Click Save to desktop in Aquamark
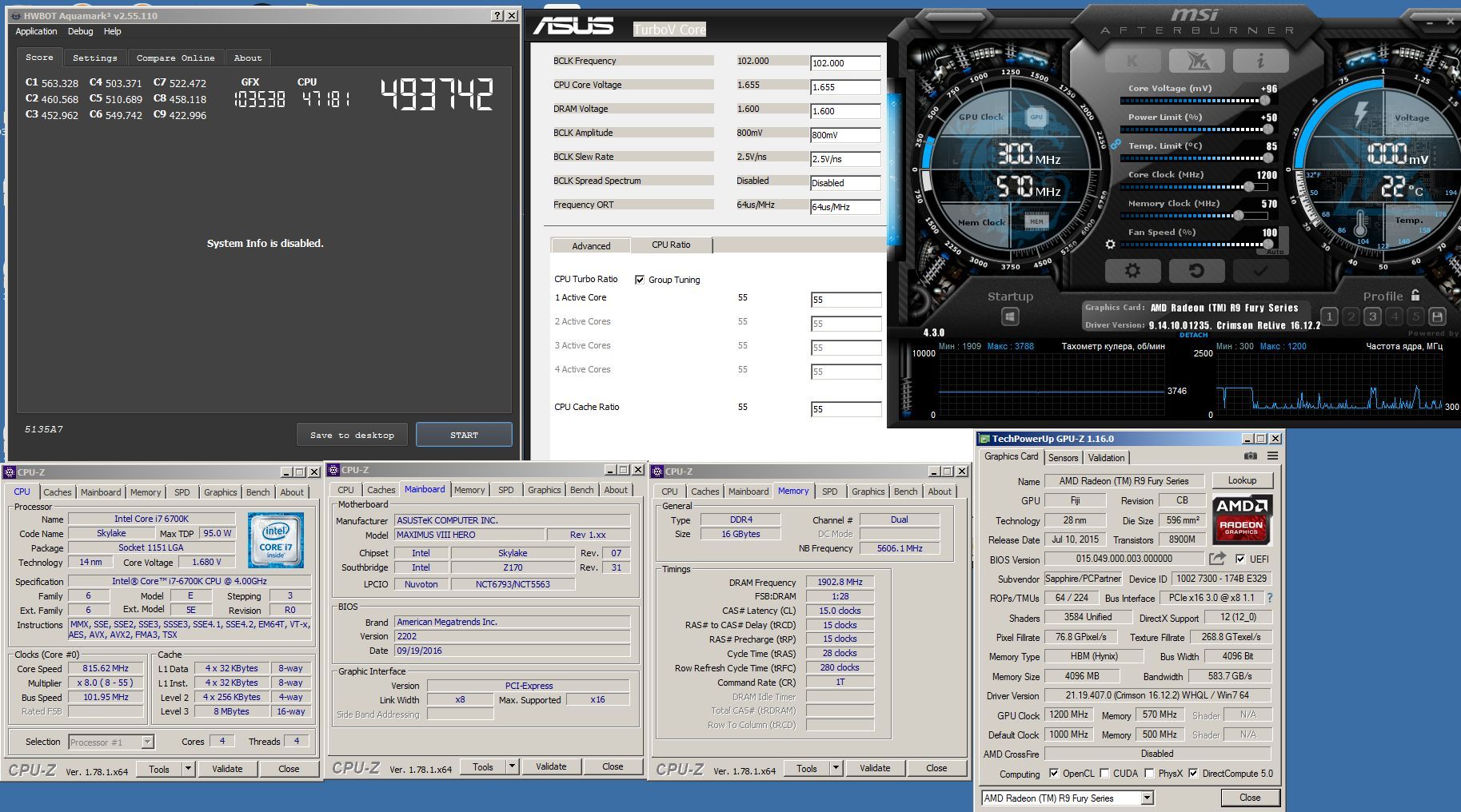Image resolution: width=1461 pixels, height=812 pixels. click(x=352, y=435)
